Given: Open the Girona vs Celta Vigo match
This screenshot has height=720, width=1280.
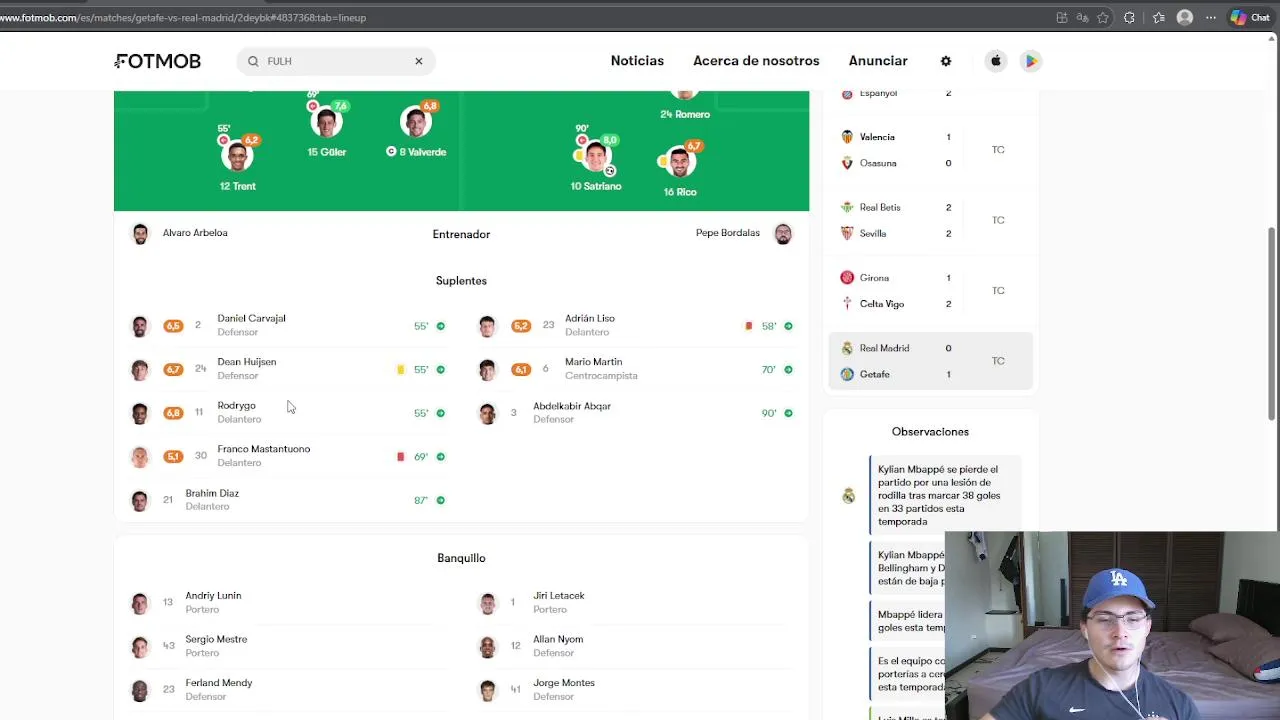Looking at the screenshot, I should coord(930,291).
